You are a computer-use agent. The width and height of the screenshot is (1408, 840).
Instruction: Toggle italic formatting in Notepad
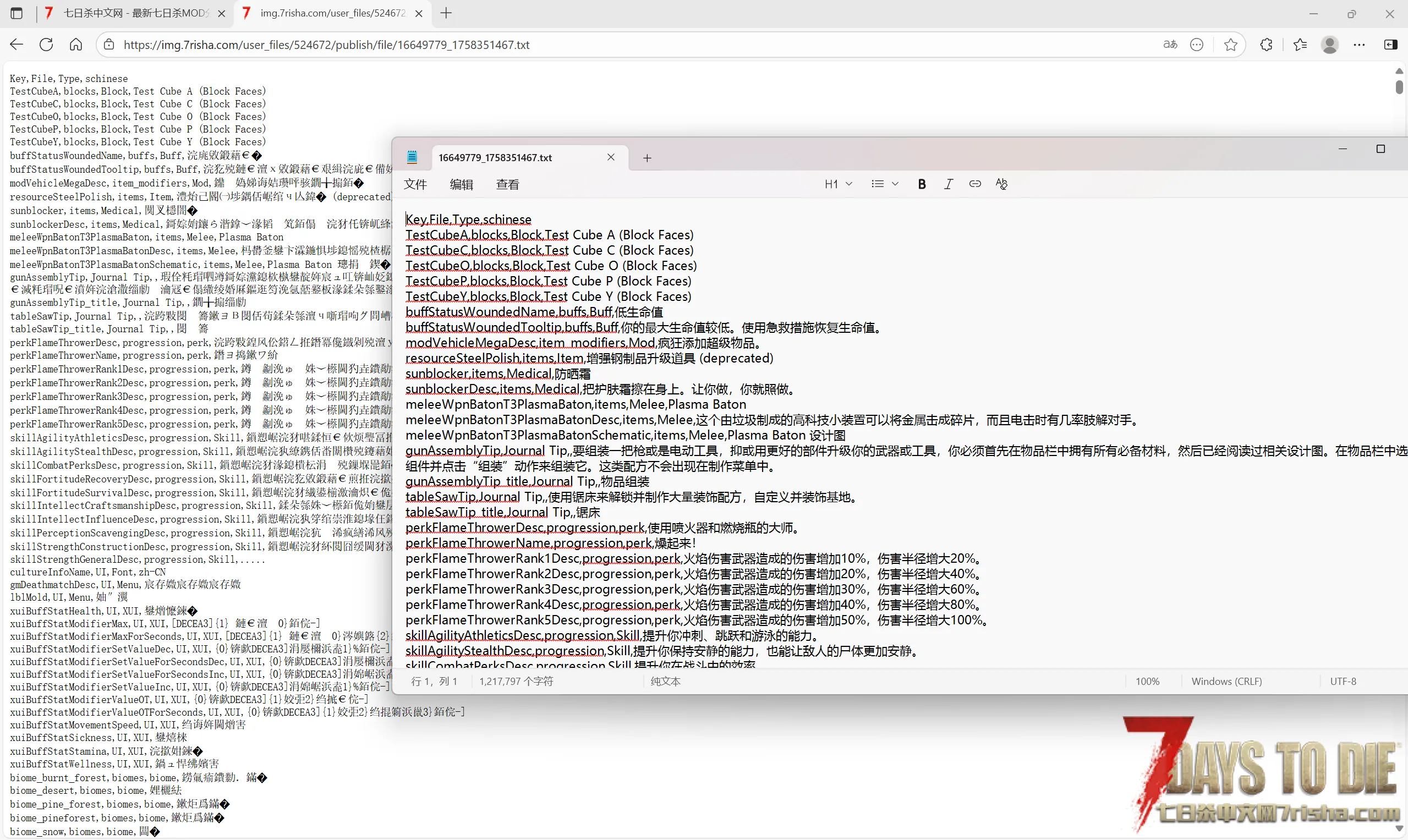[x=948, y=184]
